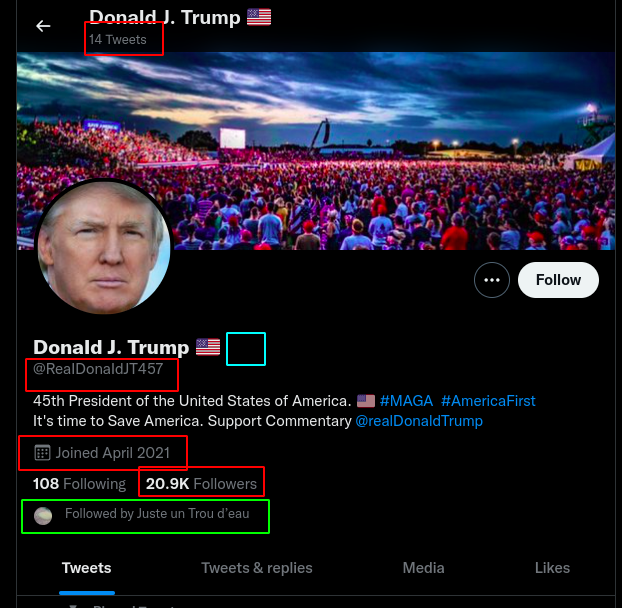Viewport: 622px width, 608px height.
Task: Click the flag emoji in the bio text
Action: pyautogui.click(x=365, y=401)
